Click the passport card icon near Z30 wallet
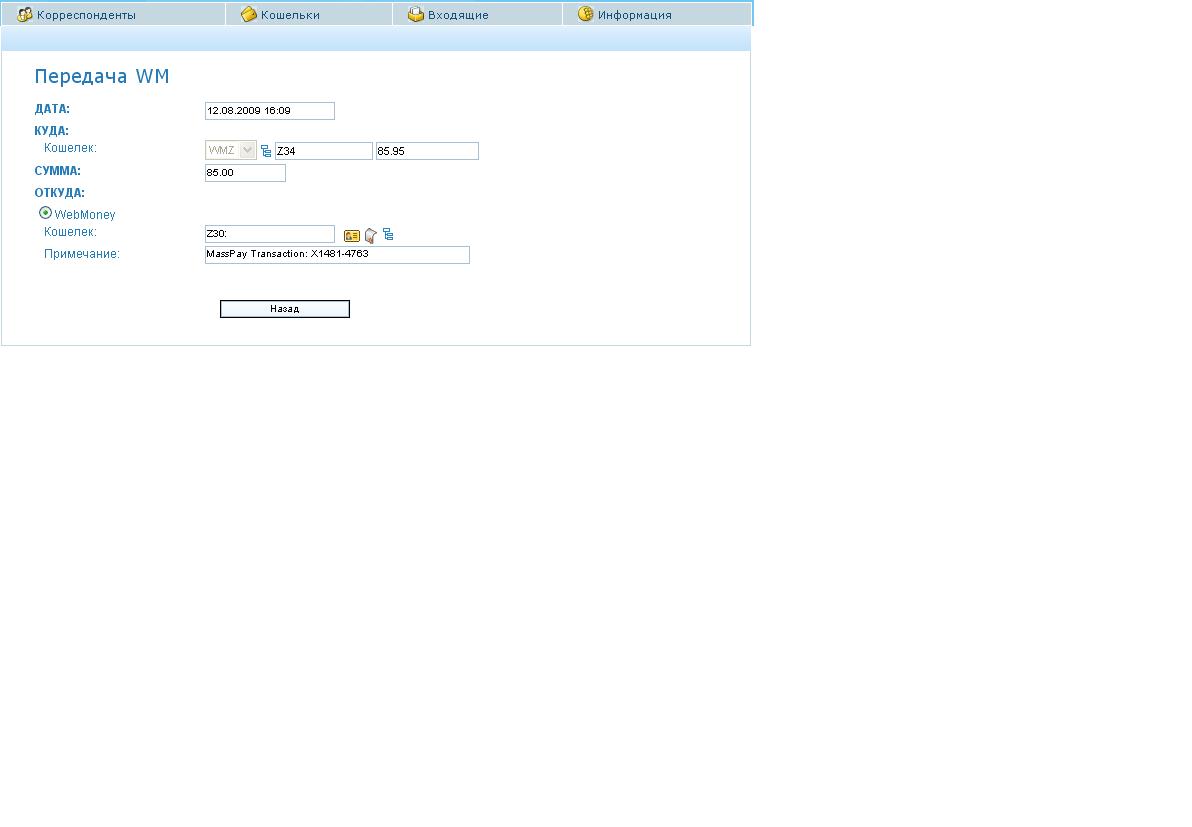 pos(351,236)
